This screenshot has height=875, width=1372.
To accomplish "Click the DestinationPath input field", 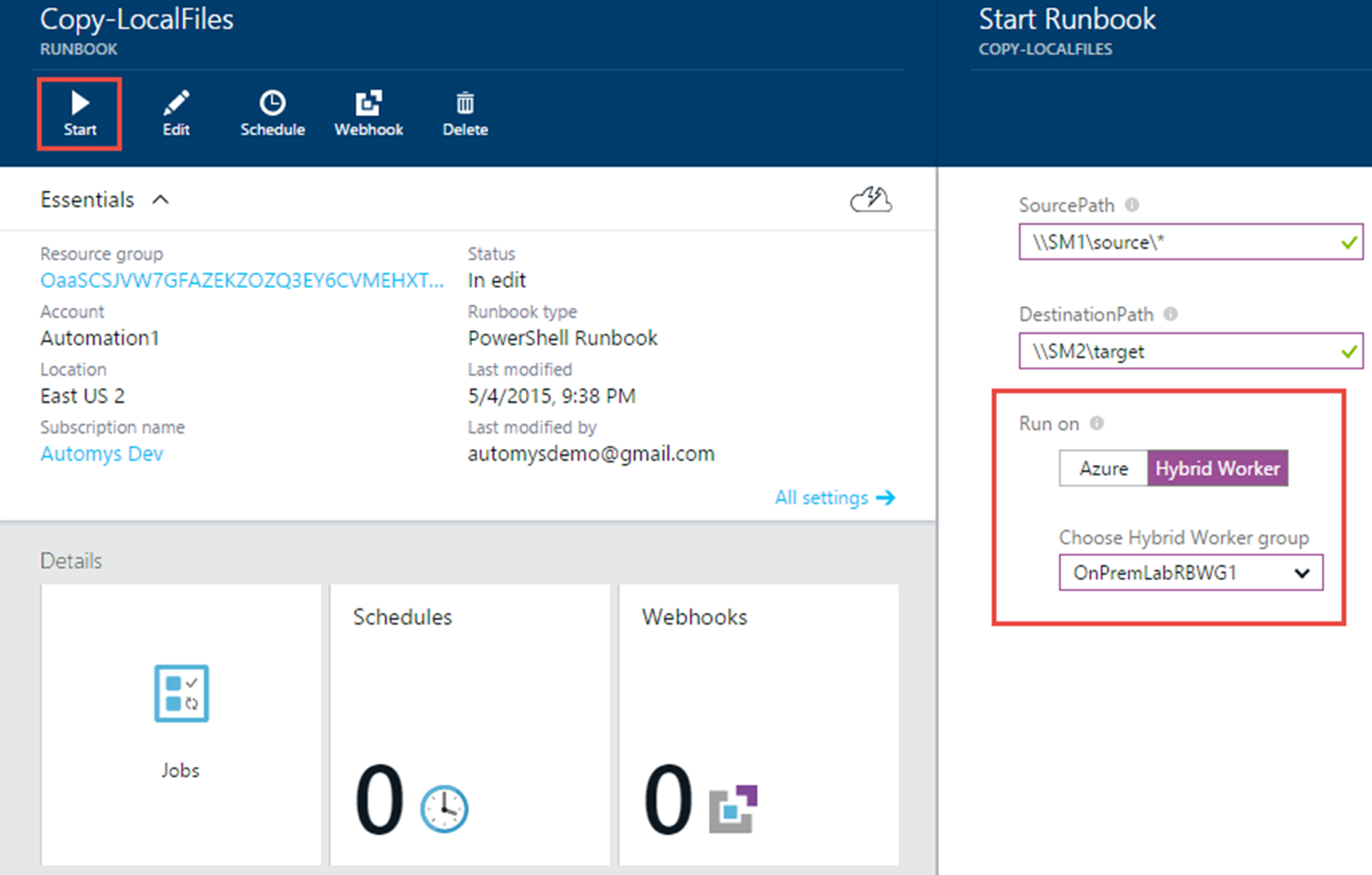I will tap(1190, 351).
